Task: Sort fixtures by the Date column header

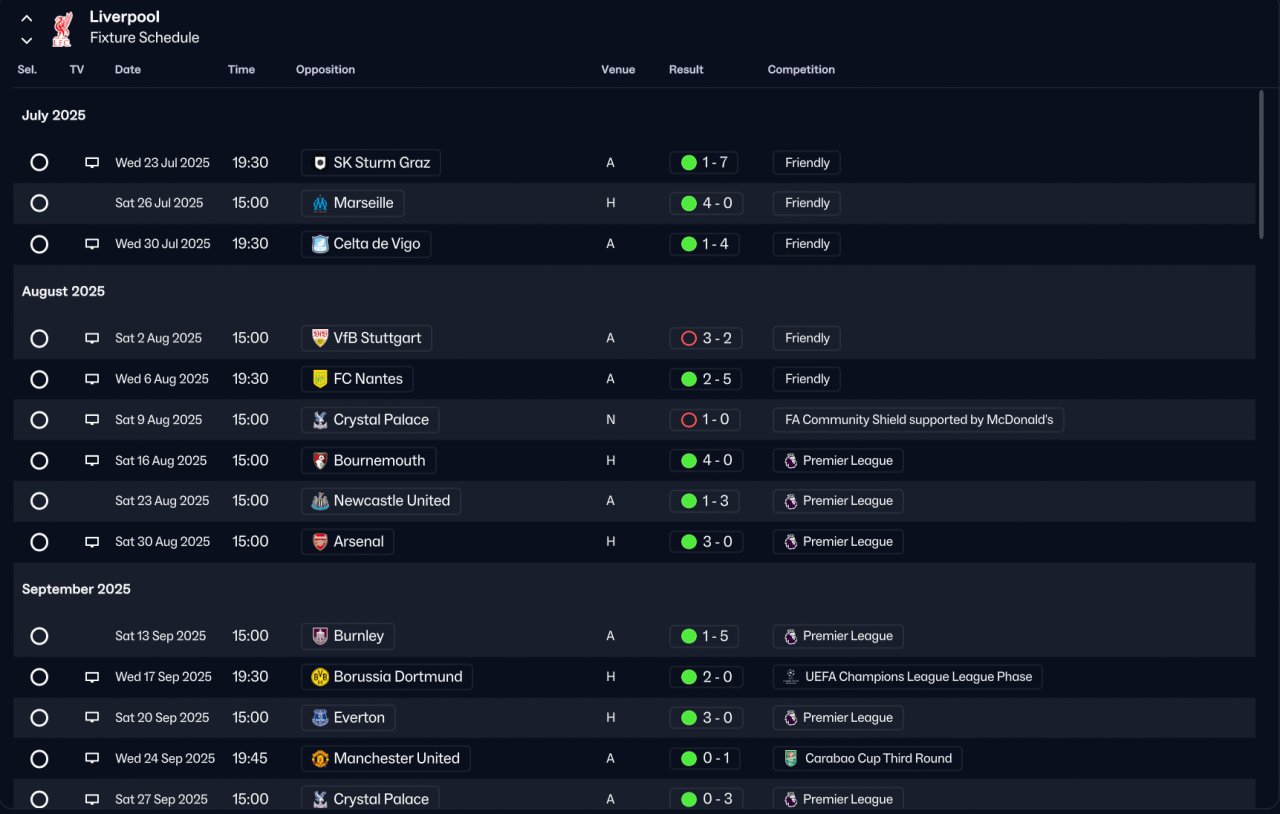Action: tap(128, 70)
